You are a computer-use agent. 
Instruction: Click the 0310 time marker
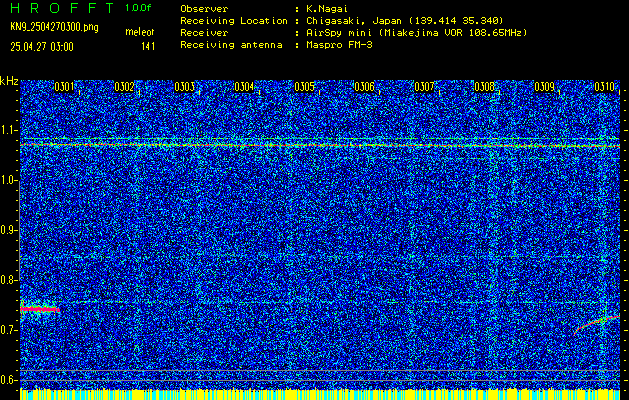point(604,87)
